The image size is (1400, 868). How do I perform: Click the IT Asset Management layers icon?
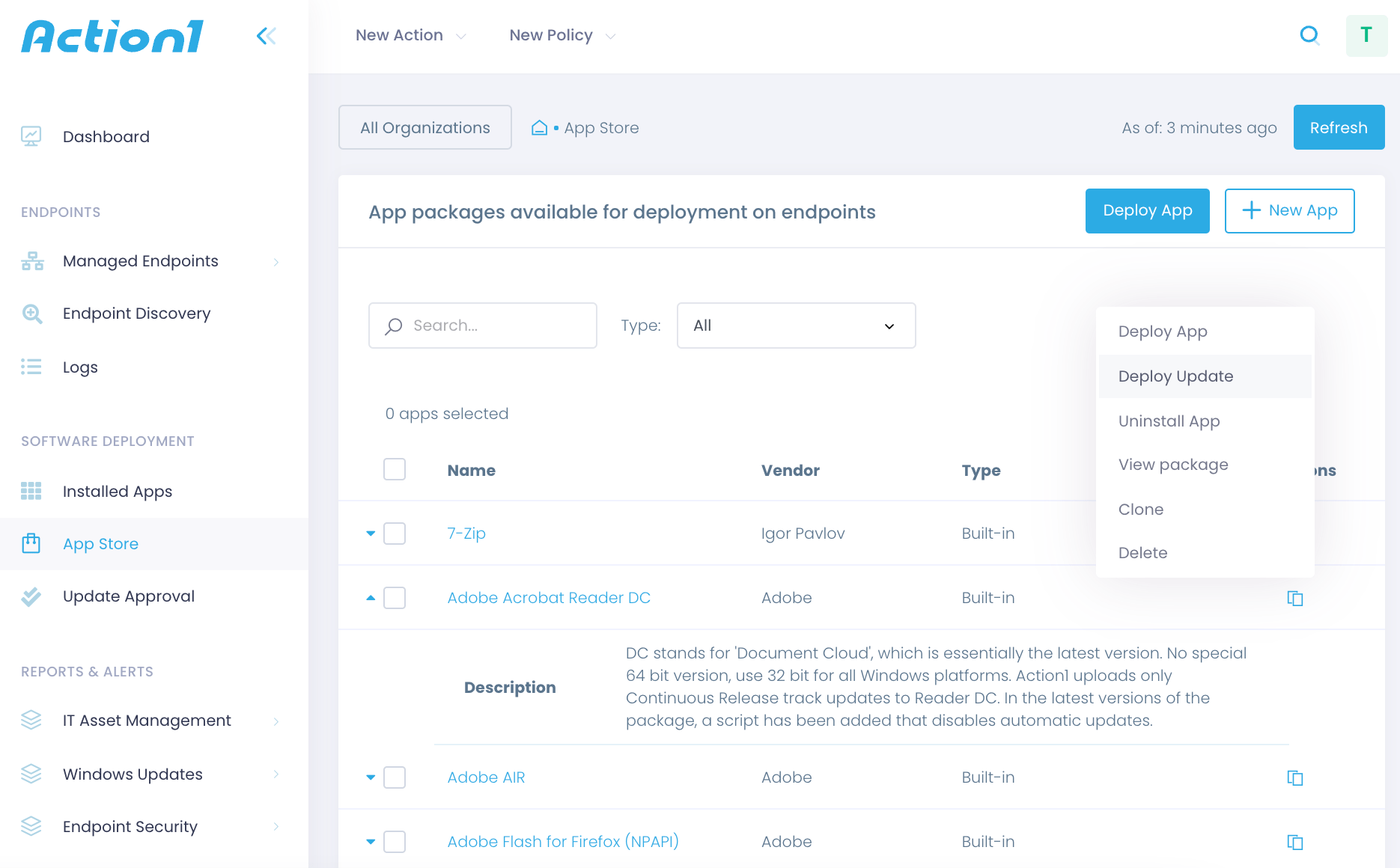(x=31, y=720)
